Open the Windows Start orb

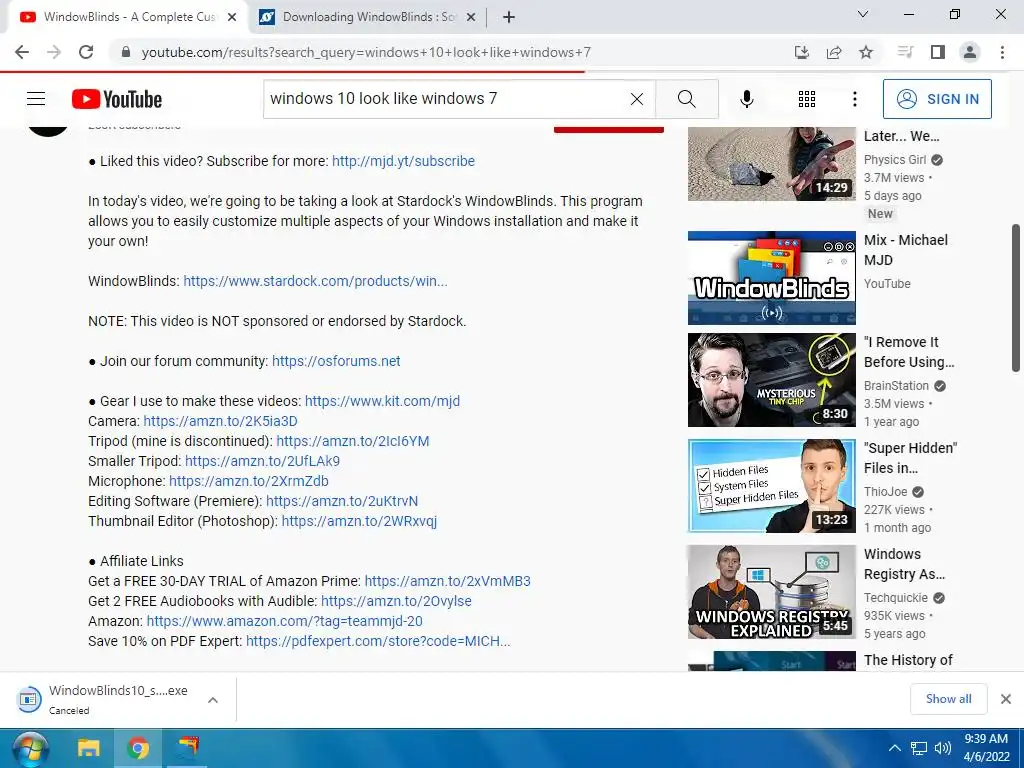click(29, 748)
